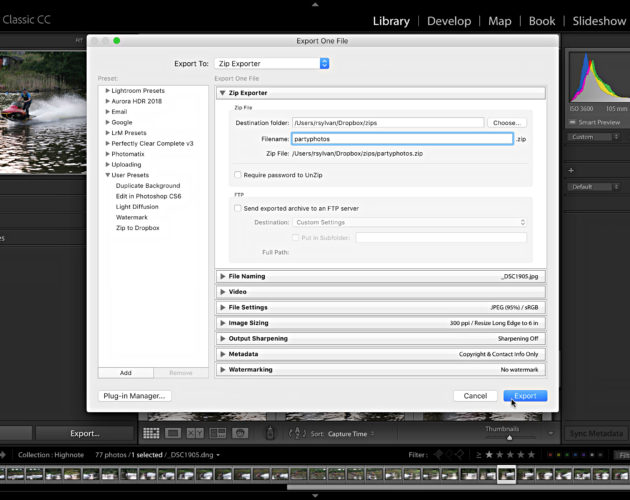630x500 pixels.
Task: Select the Painter spray can tool
Action: point(270,433)
